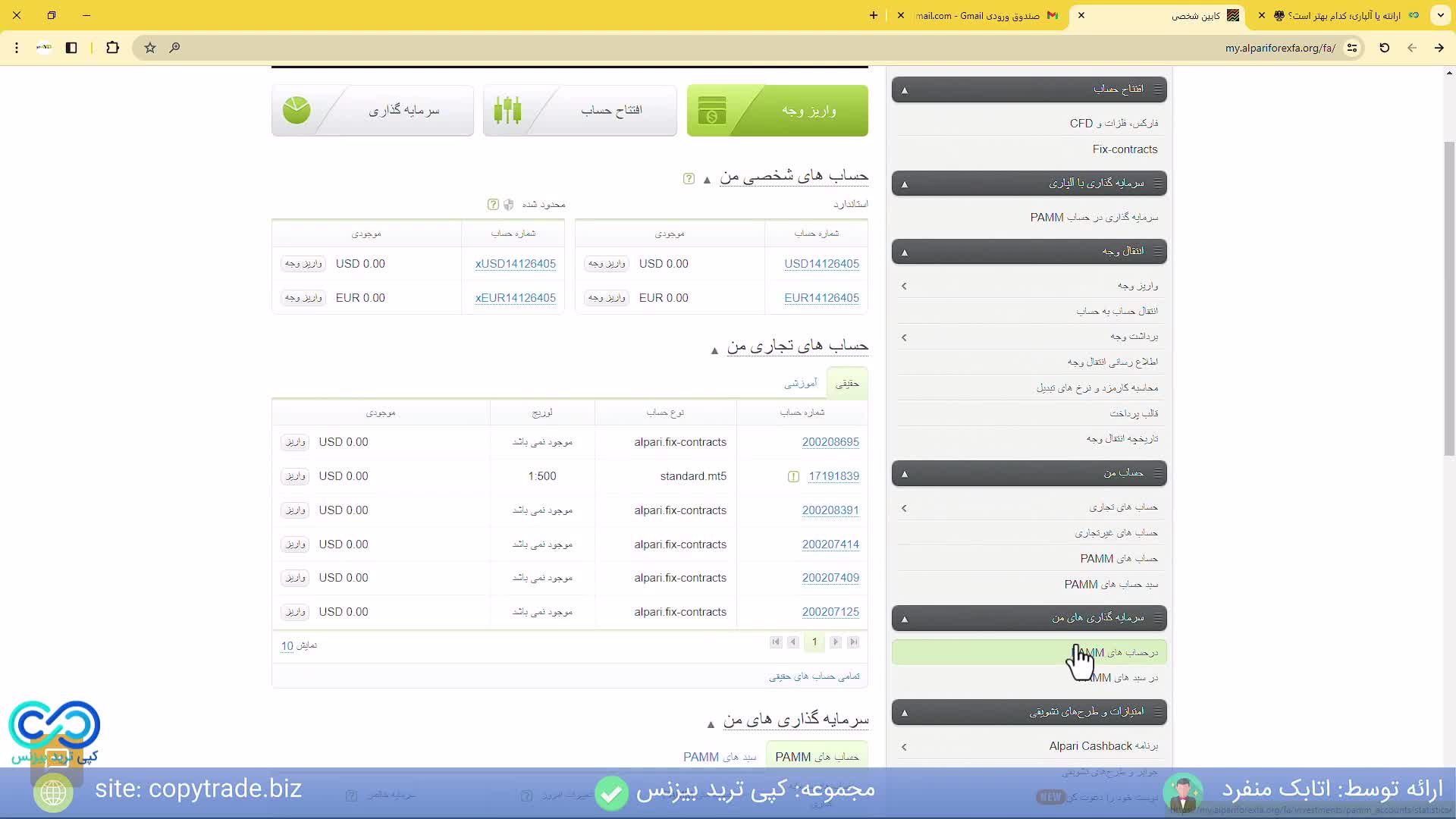Open account link USD14126405
The height and width of the screenshot is (819, 1456).
pos(821,264)
